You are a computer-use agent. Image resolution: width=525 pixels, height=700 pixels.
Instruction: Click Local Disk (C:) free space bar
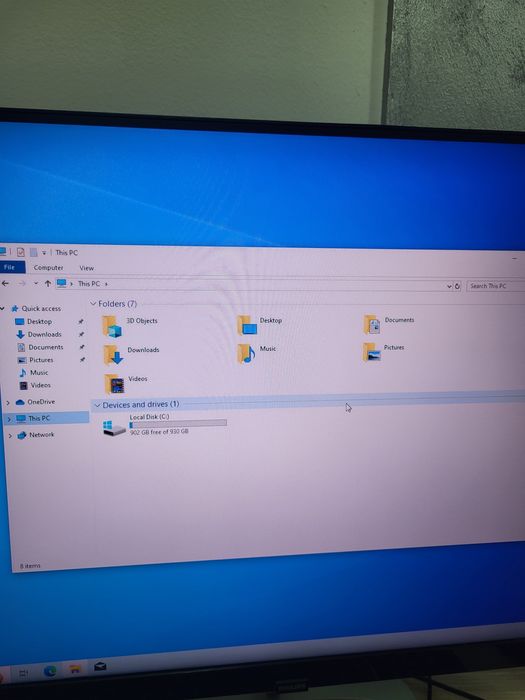(178, 424)
